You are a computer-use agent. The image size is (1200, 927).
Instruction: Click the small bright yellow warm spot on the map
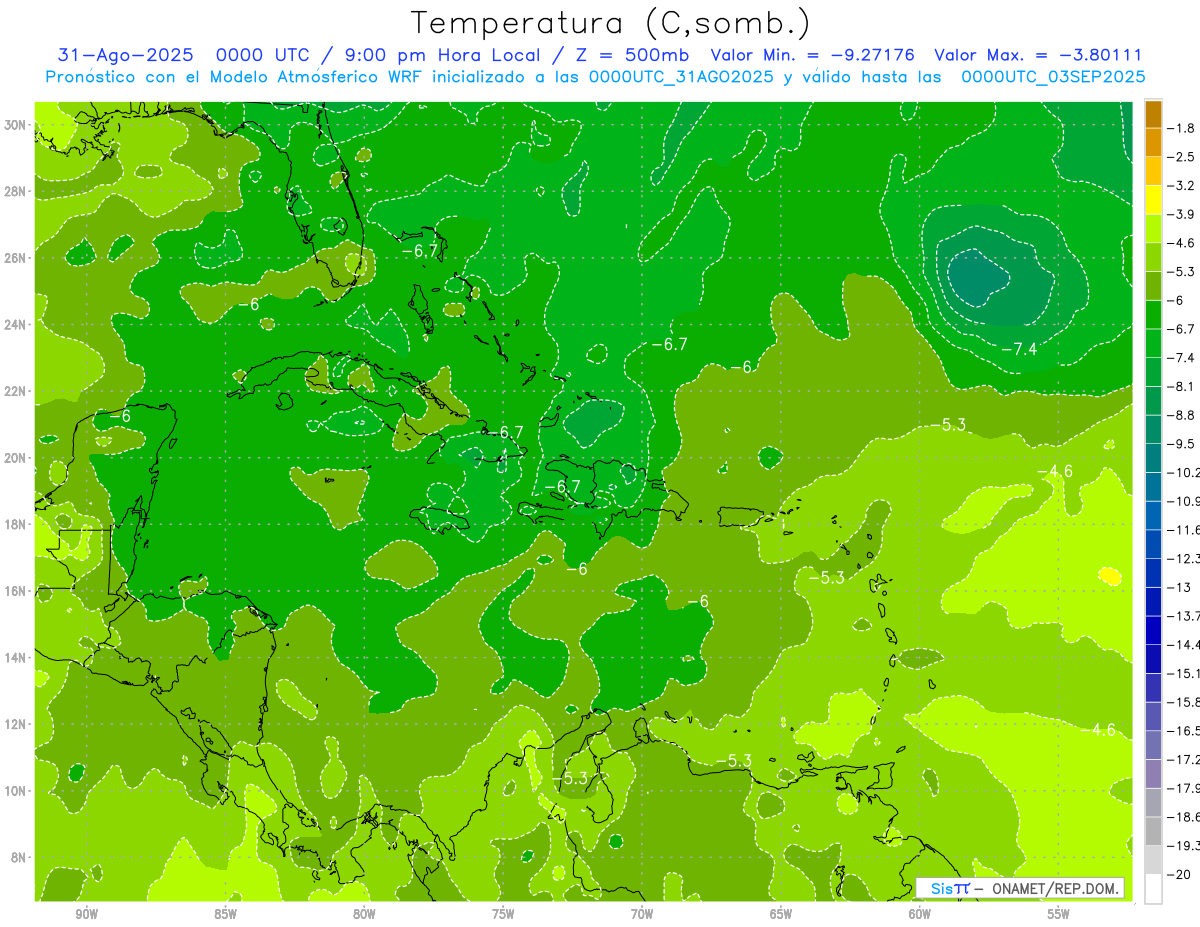(x=1109, y=576)
